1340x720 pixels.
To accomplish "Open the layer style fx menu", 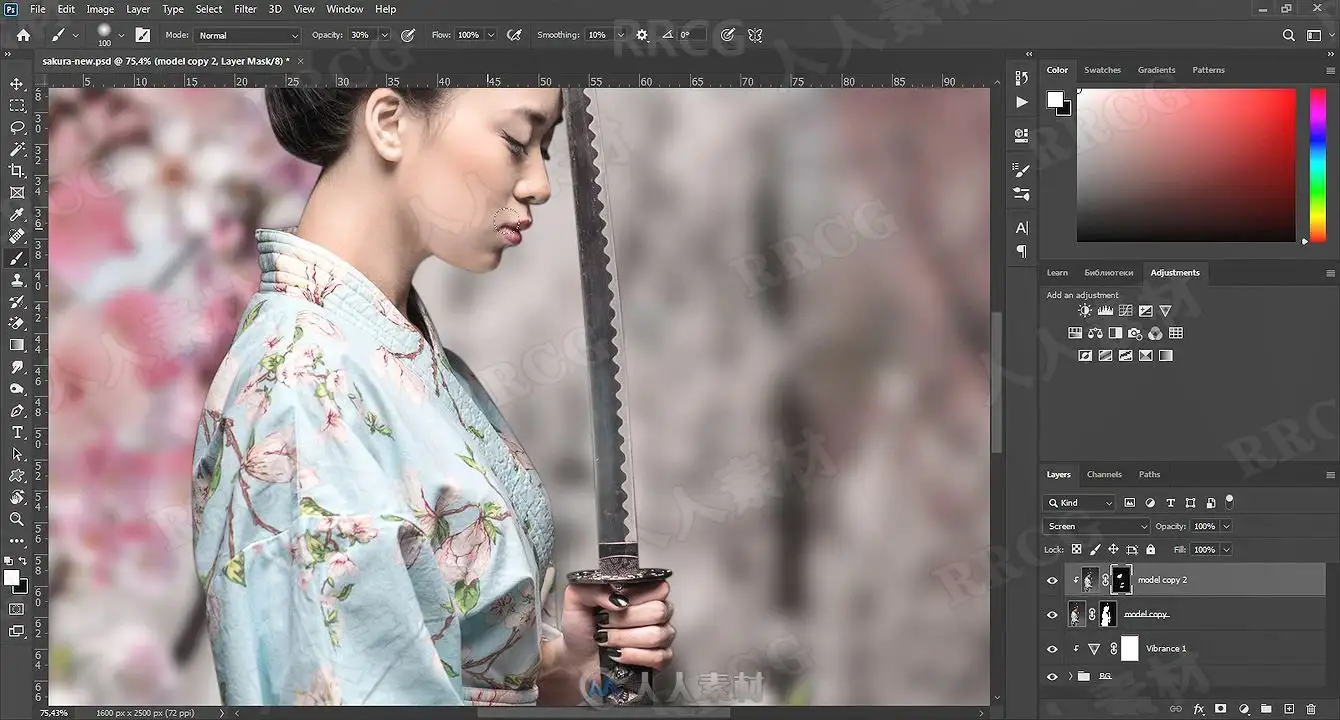I will tap(1198, 709).
